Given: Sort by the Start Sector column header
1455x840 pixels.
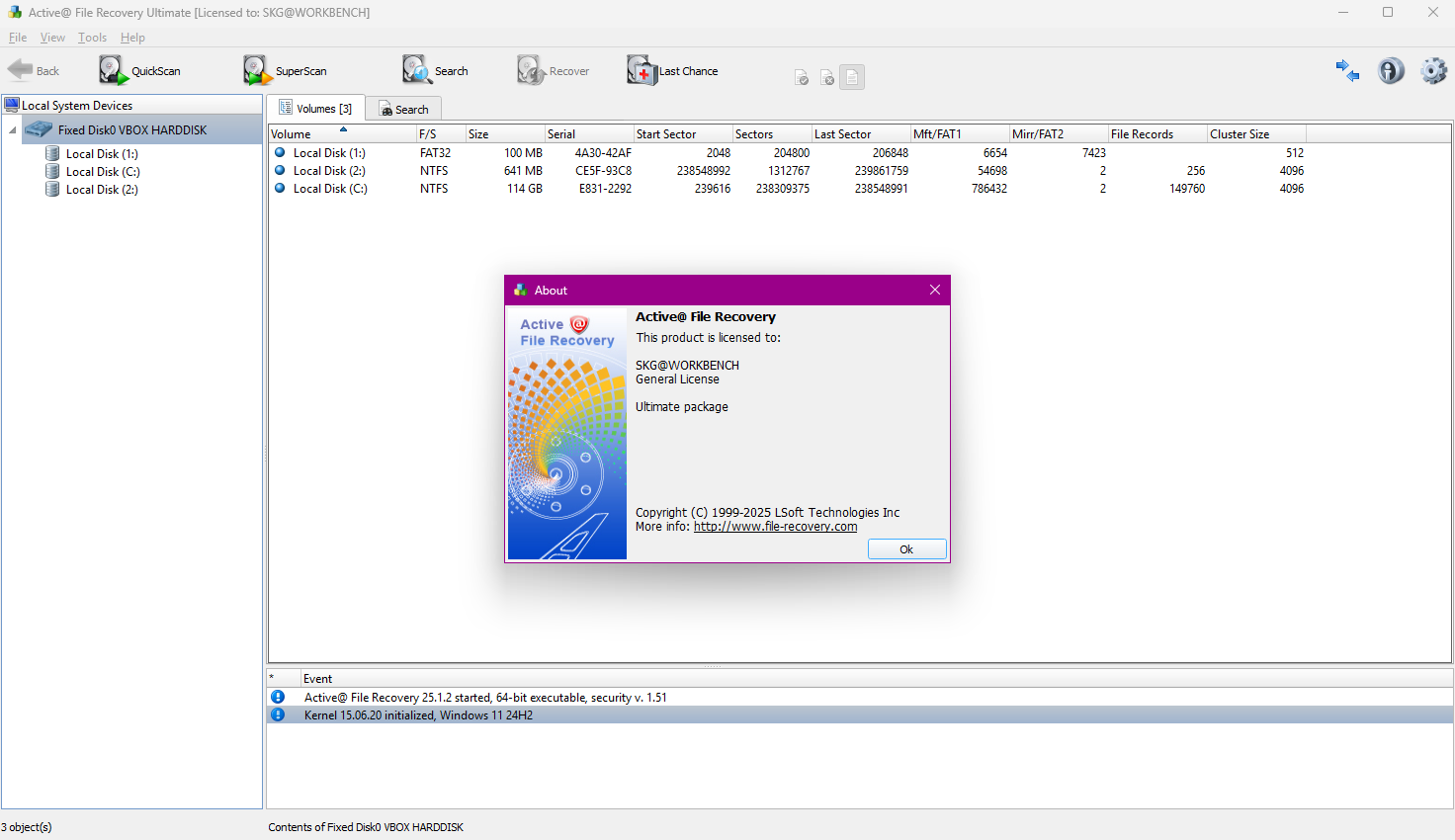Looking at the screenshot, I should click(x=683, y=133).
